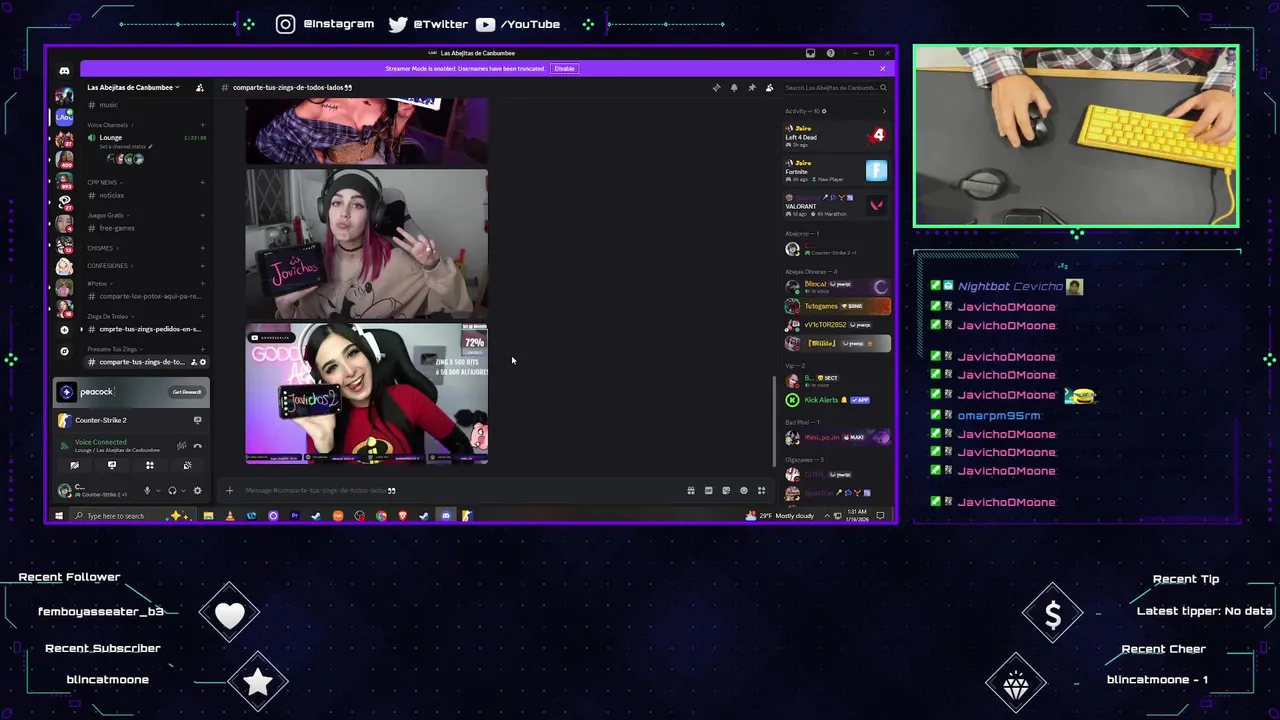The width and height of the screenshot is (1280, 720).
Task: Open the Discover servers compass icon
Action: point(64,351)
